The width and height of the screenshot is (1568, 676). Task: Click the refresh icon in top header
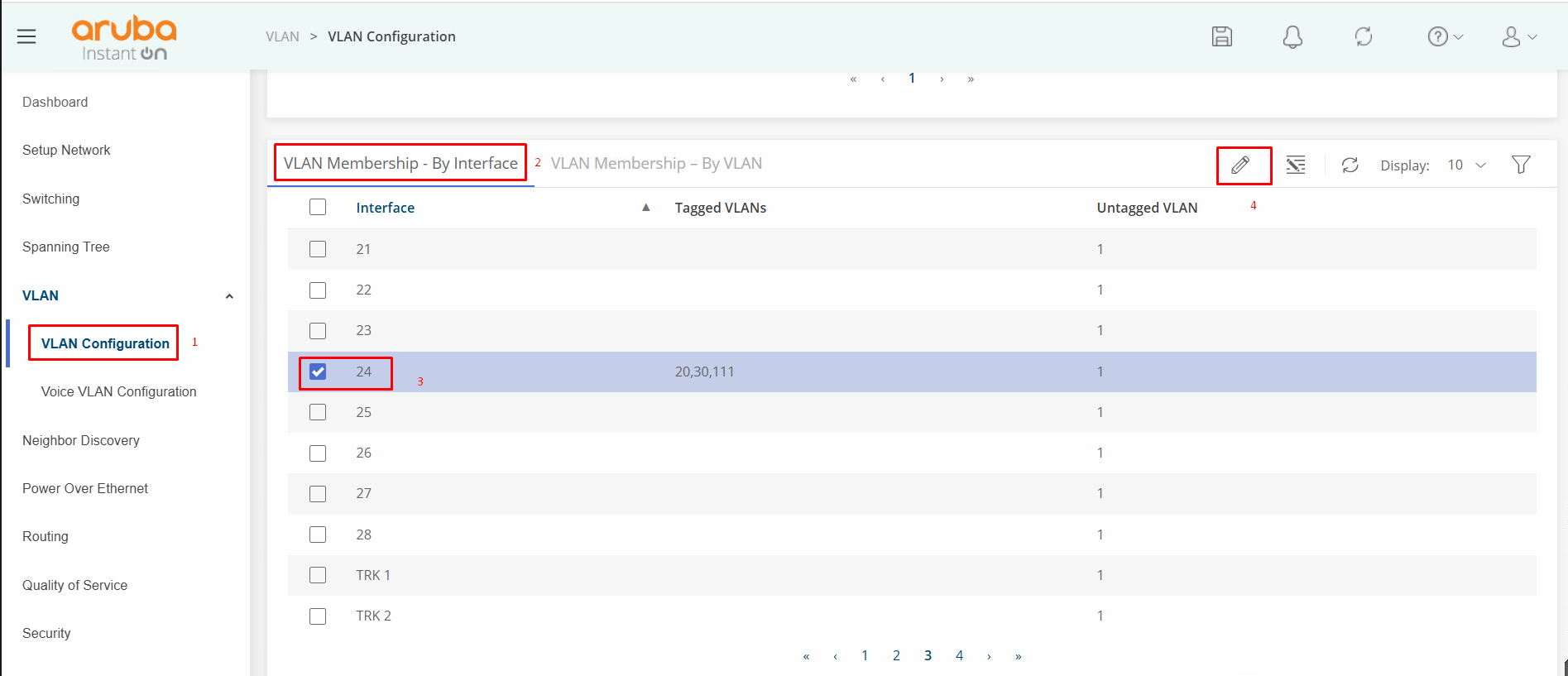1363,36
